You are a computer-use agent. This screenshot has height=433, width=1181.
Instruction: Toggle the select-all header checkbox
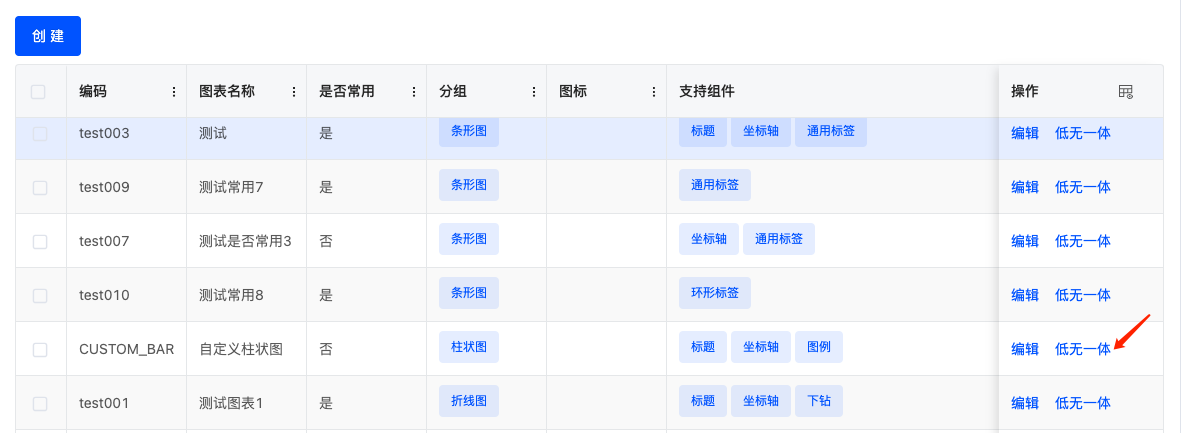pos(38,92)
